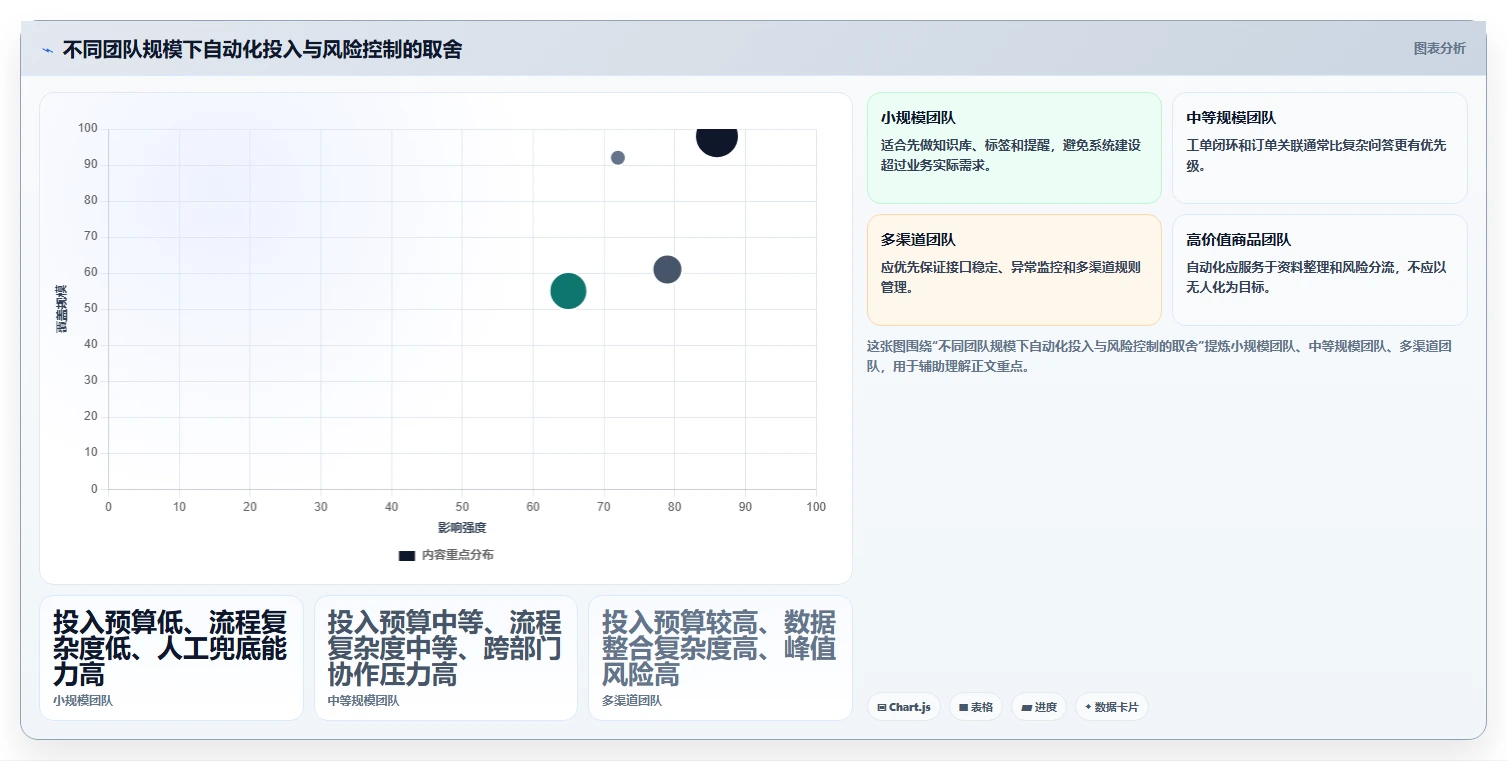Click the 小规模团队 caption under first data card
The image size is (1507, 761).
pos(83,701)
